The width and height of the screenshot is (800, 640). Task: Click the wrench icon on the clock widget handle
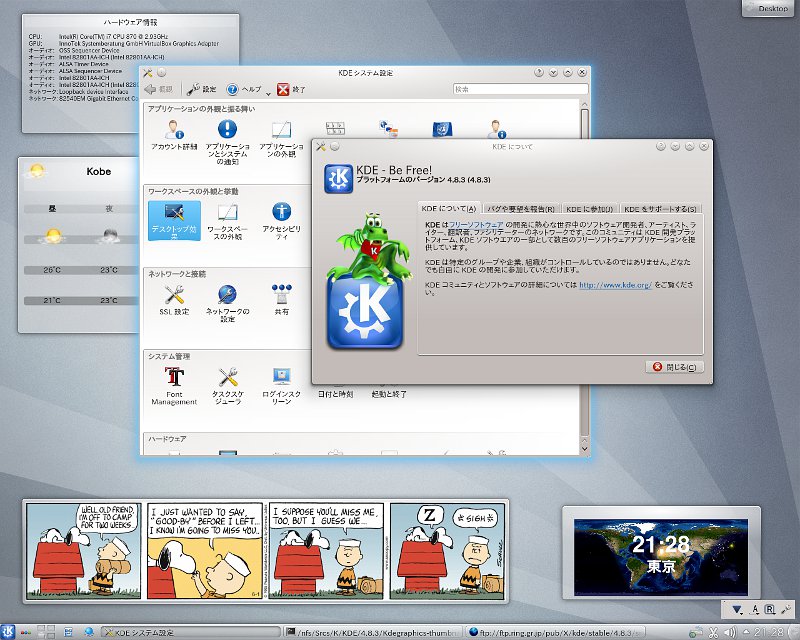point(786,609)
